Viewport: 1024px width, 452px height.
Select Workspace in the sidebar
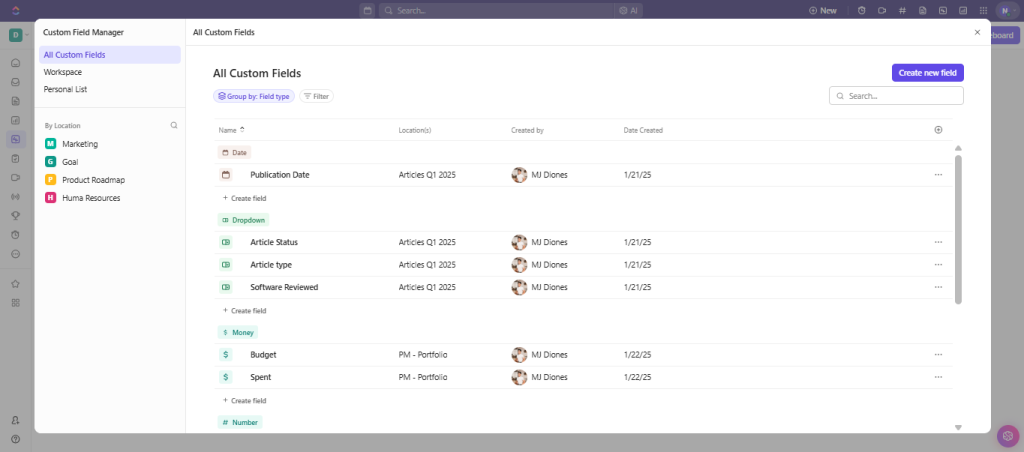click(63, 72)
